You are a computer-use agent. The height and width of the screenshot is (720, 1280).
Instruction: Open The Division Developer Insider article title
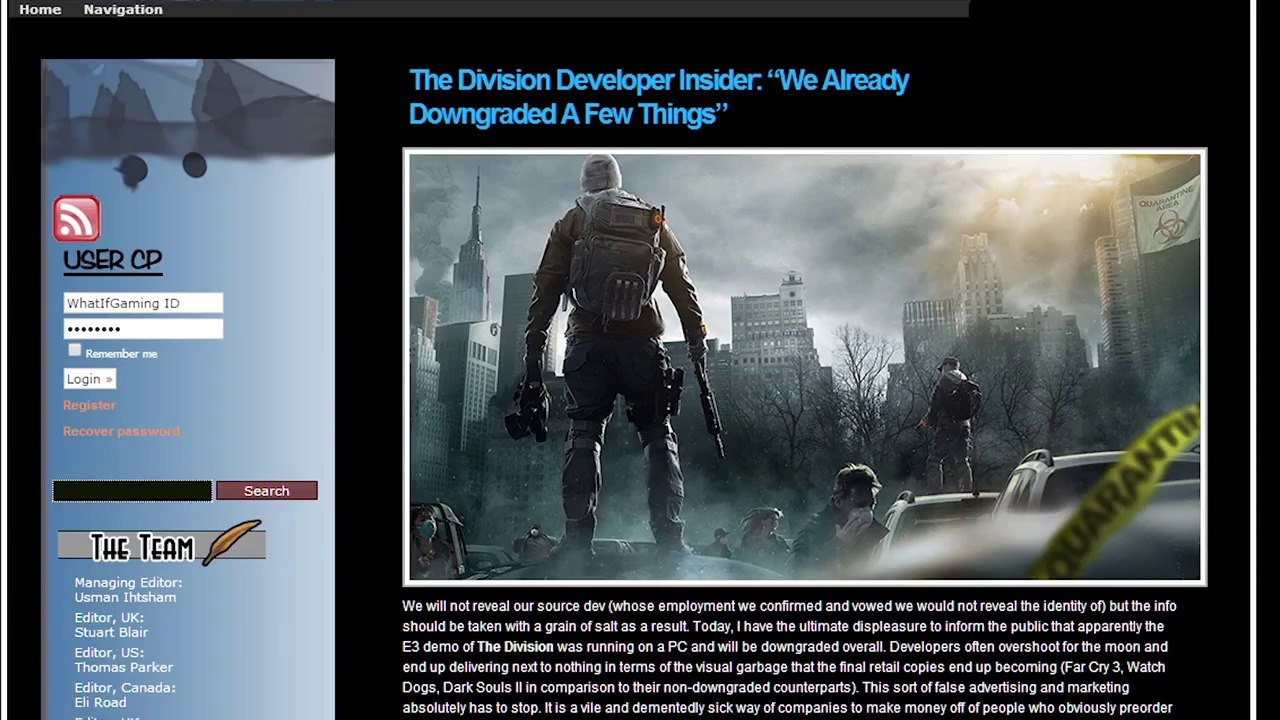tap(659, 97)
